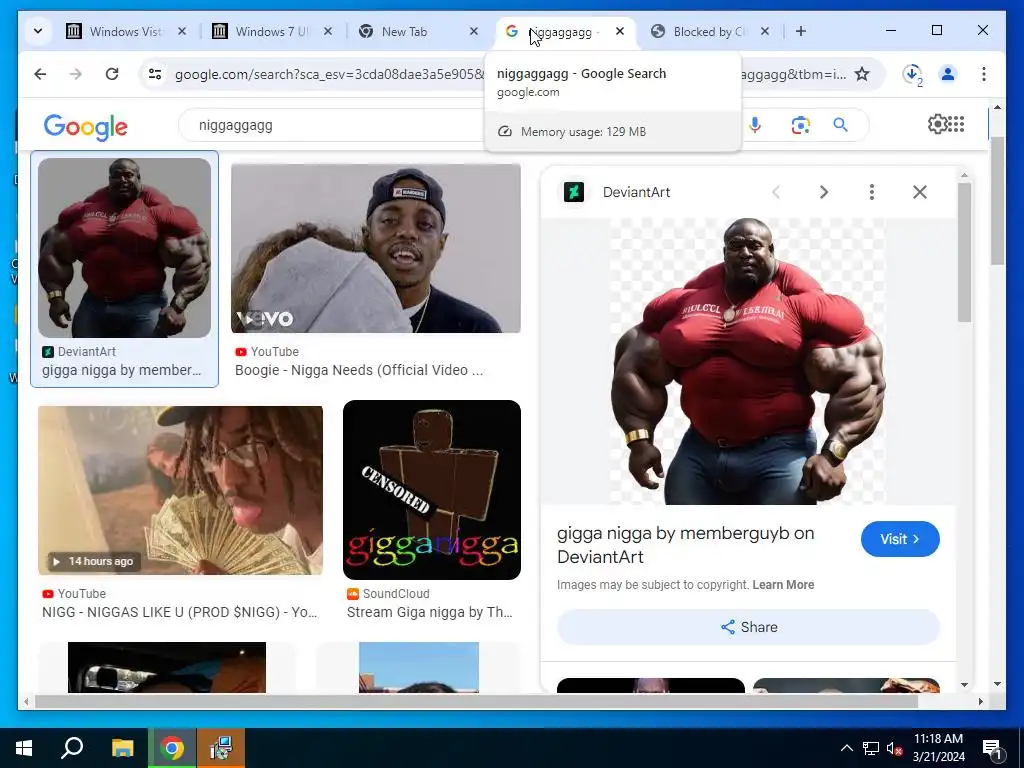The width and height of the screenshot is (1024, 768).
Task: Bookmark this page with the star
Action: tap(862, 74)
